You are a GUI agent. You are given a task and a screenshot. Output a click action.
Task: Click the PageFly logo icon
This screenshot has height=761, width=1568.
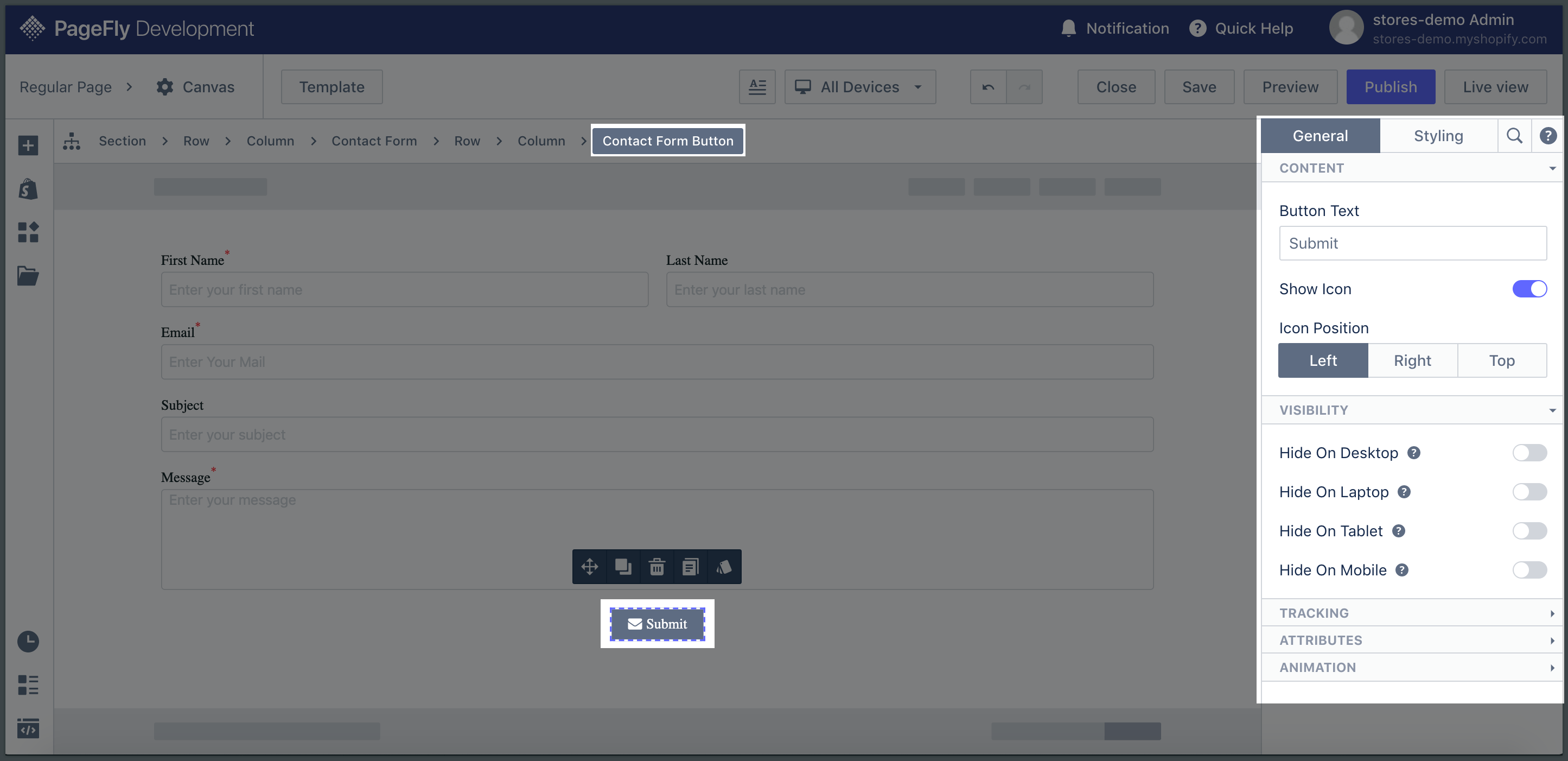[x=32, y=28]
